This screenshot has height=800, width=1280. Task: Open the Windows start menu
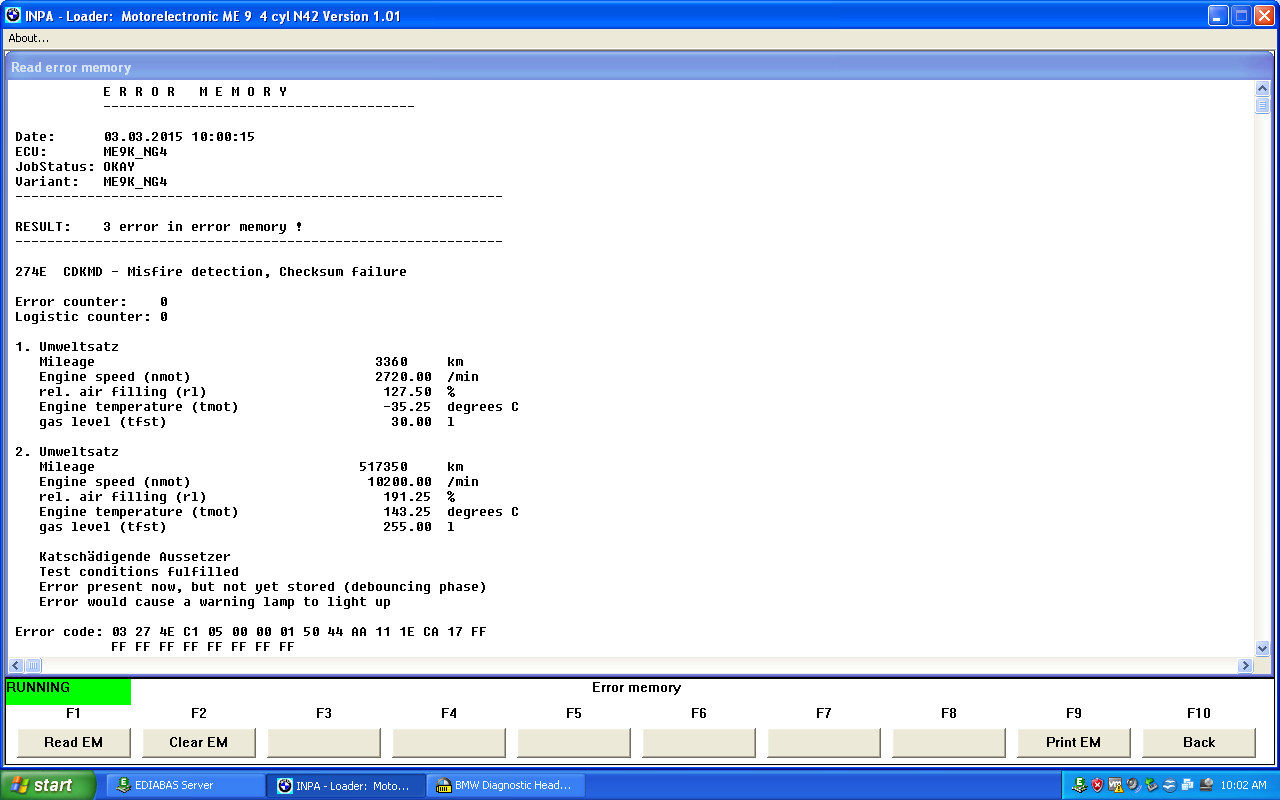[x=48, y=785]
